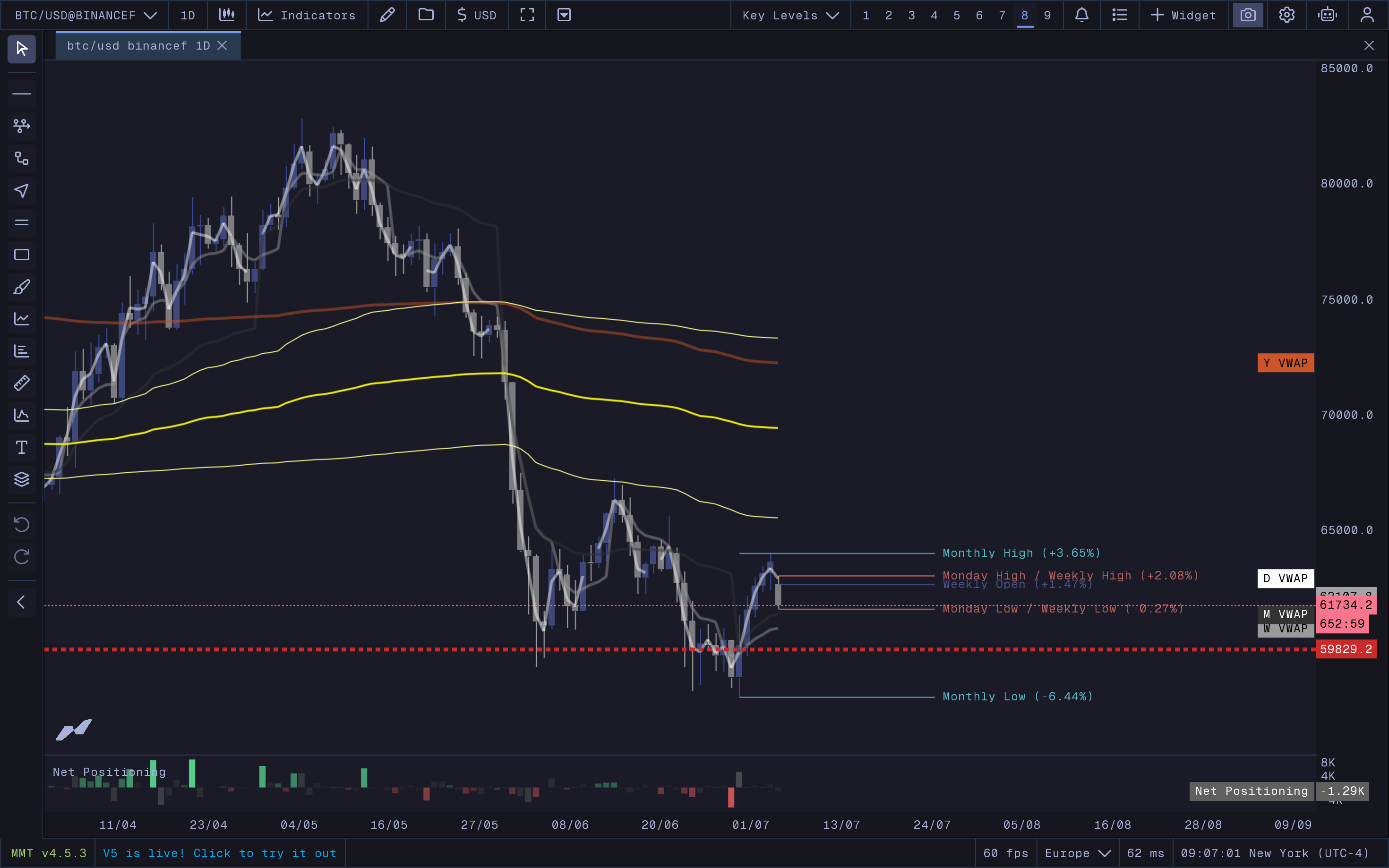This screenshot has width=1389, height=868.
Task: Select the anchored chart analysis tool
Action: (22, 415)
